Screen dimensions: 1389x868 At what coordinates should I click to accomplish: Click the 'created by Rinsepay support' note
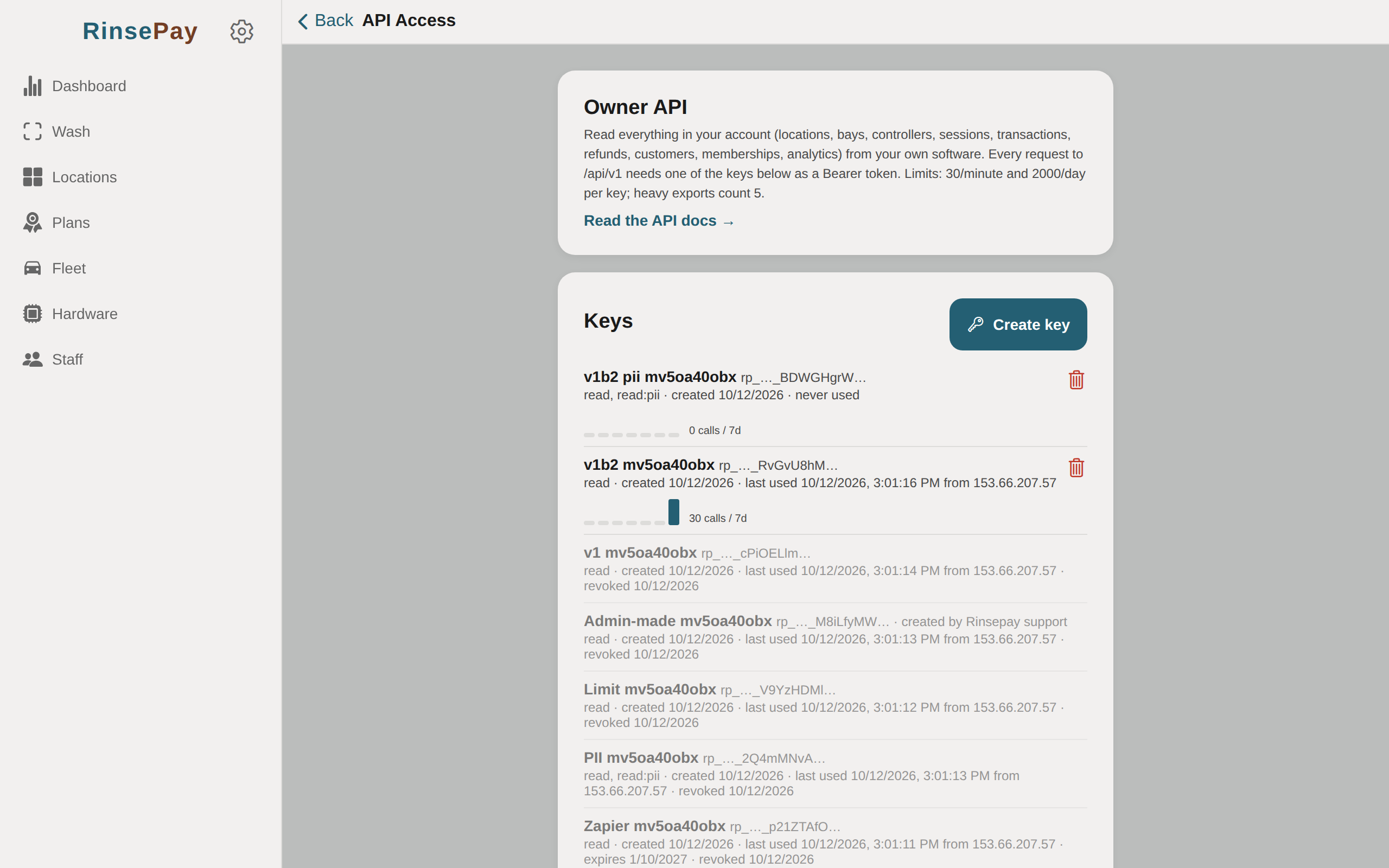click(984, 622)
